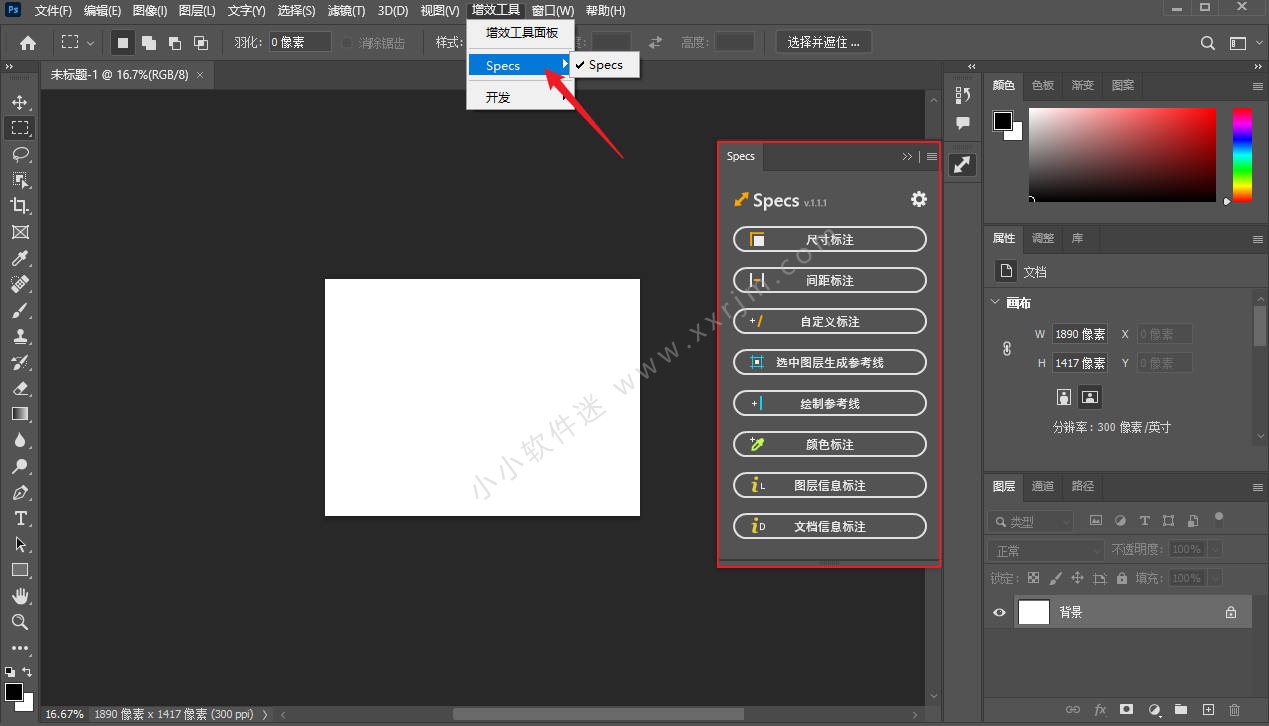Image resolution: width=1269 pixels, height=726 pixels.
Task: Pick a color in the color field
Action: (1122, 154)
